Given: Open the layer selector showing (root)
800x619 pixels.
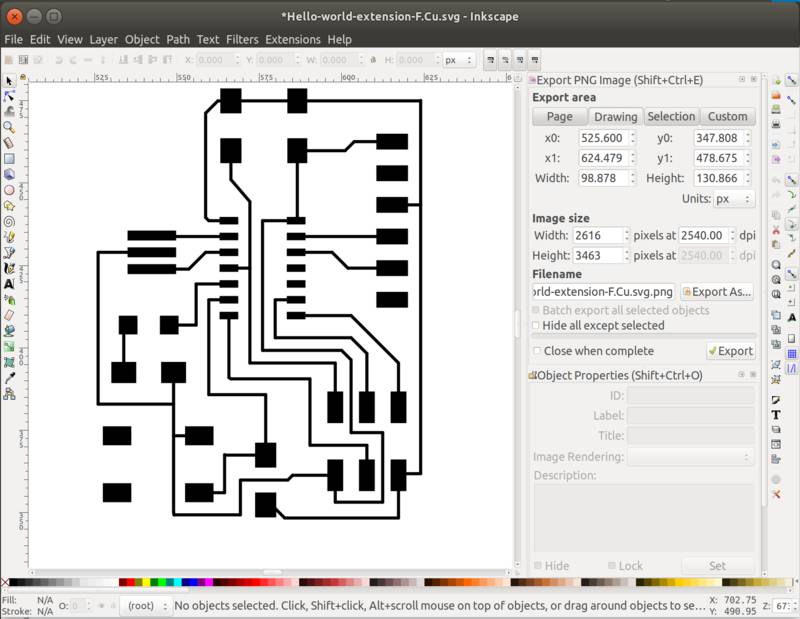Looking at the screenshot, I should (x=140, y=606).
